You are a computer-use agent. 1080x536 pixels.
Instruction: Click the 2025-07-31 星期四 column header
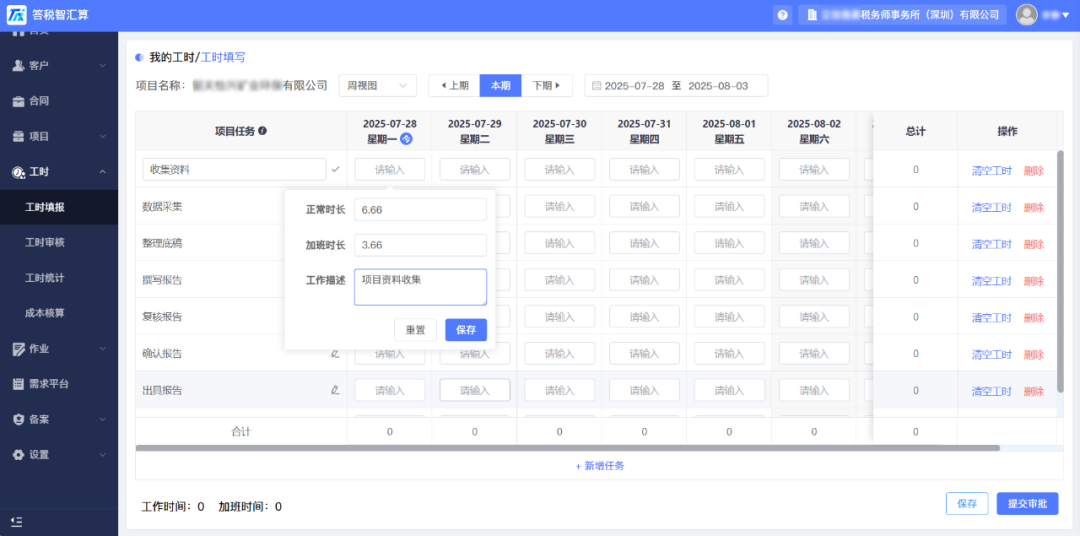click(x=644, y=131)
